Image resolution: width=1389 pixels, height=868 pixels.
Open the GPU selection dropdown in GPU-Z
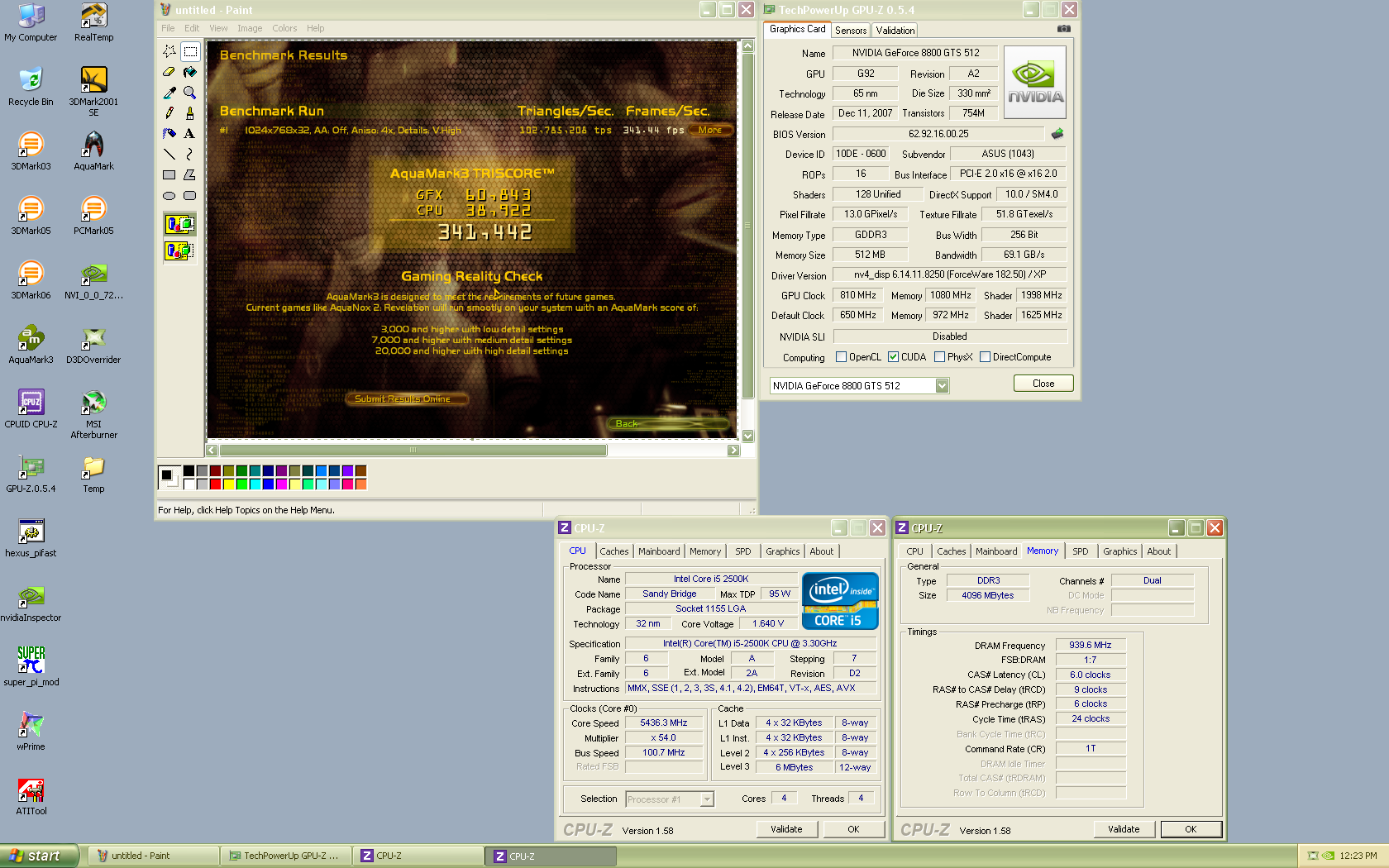point(942,386)
